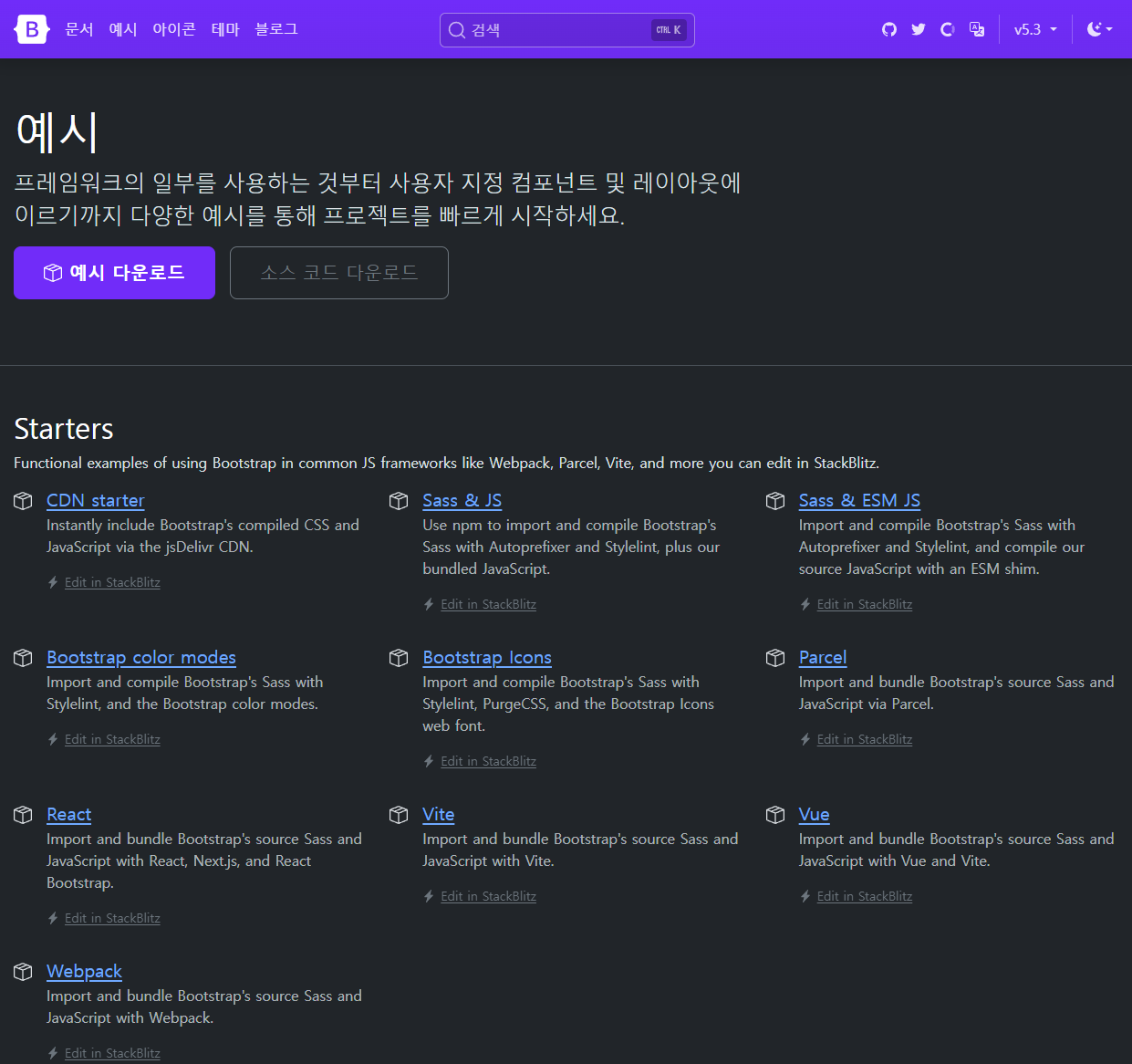1132x1064 pixels.
Task: Open the Twitter icon link
Action: coord(919,29)
